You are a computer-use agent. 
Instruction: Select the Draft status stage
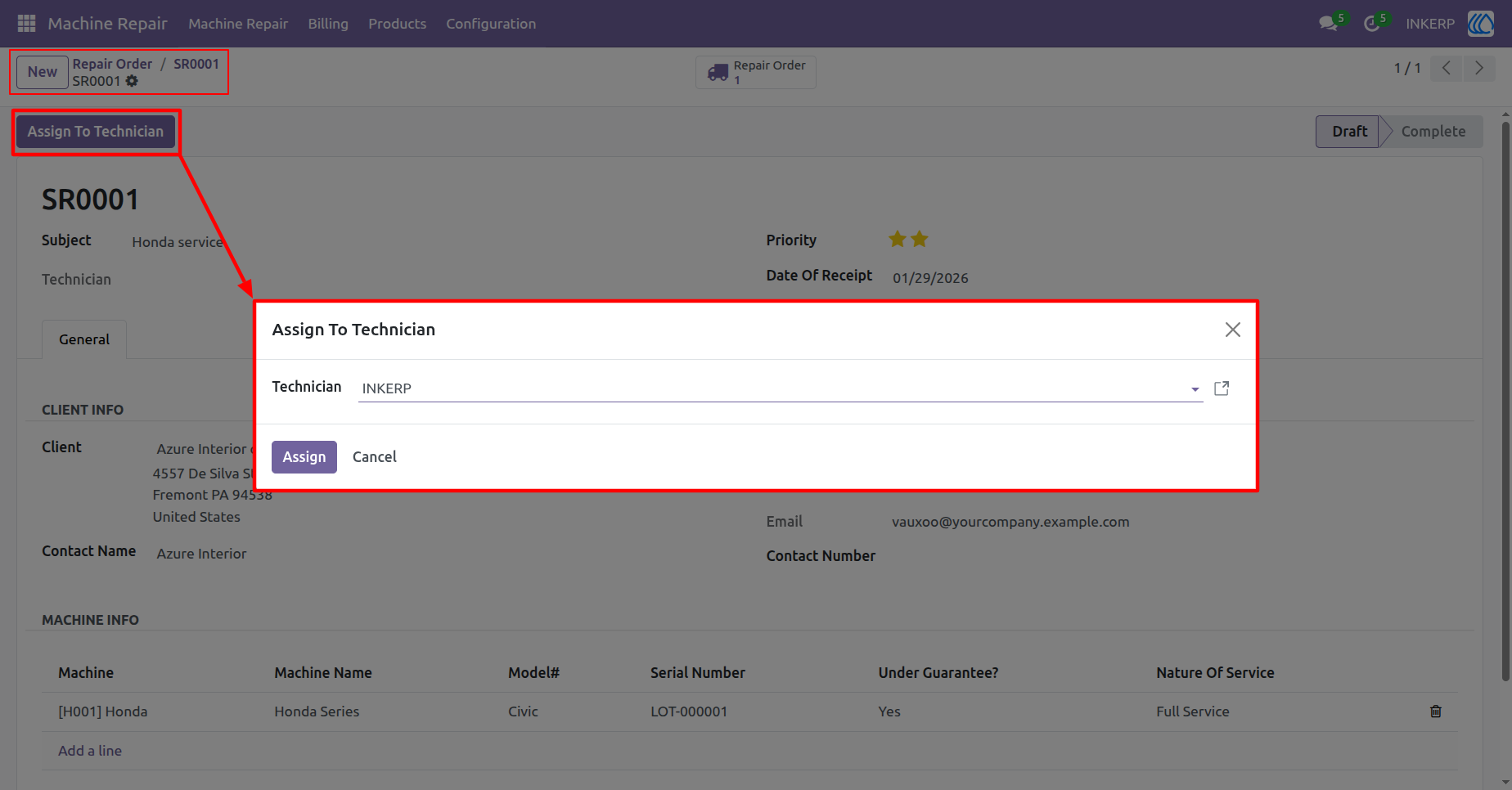(x=1348, y=132)
